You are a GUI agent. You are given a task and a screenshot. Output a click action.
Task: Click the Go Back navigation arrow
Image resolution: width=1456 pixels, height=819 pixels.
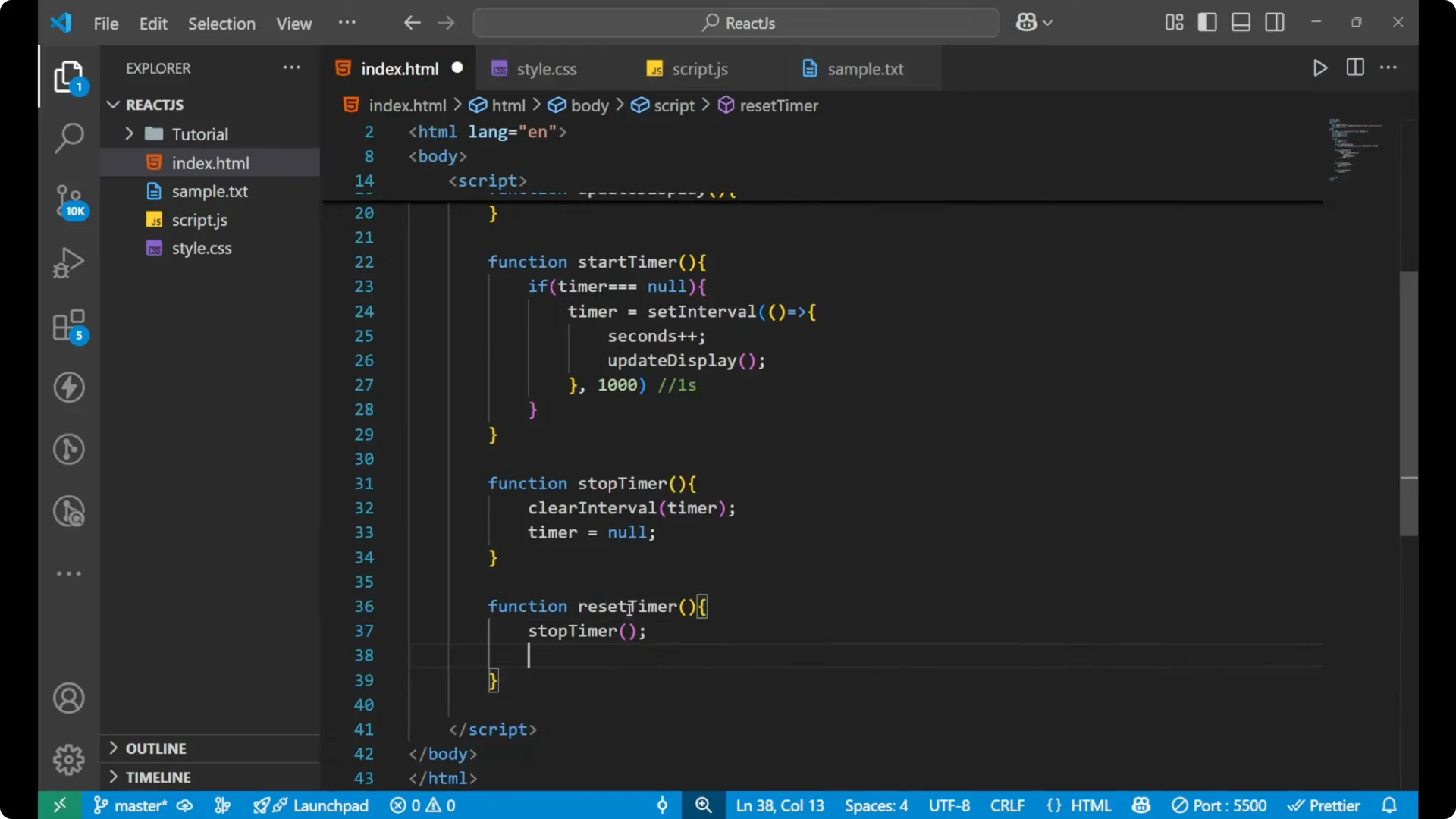pos(412,23)
